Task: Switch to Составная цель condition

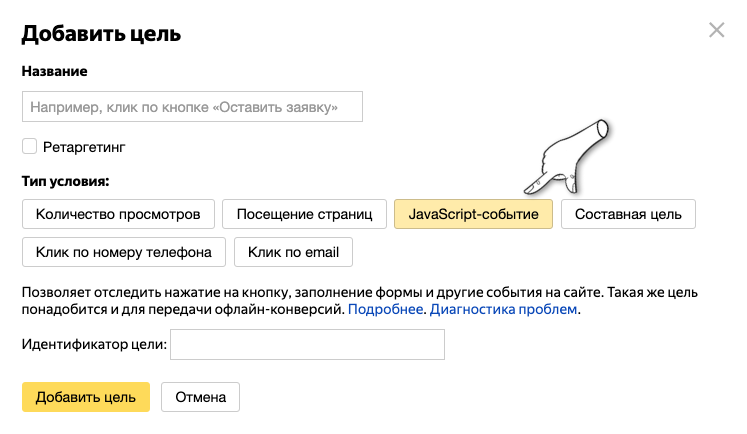Action: click(x=628, y=214)
